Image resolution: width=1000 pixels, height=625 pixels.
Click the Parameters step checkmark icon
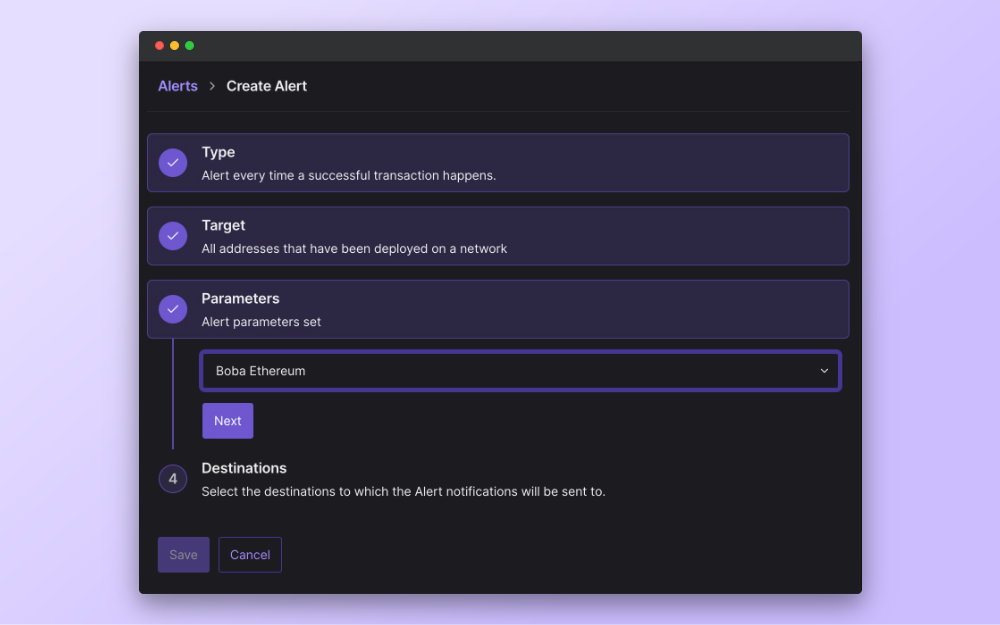pos(173,309)
